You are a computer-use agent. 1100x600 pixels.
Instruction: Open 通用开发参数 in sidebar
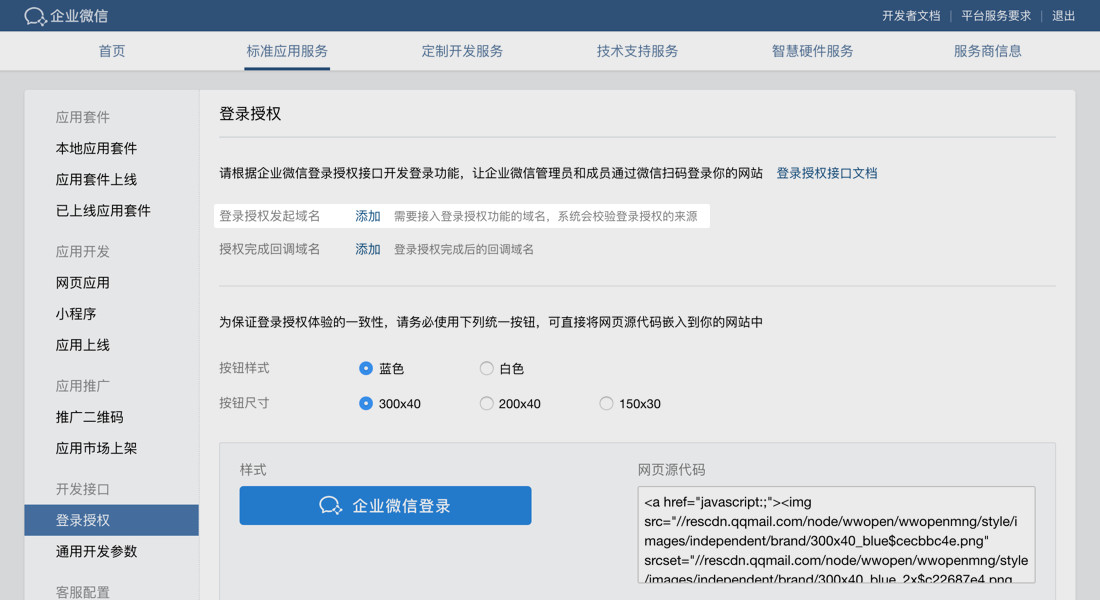pos(96,551)
